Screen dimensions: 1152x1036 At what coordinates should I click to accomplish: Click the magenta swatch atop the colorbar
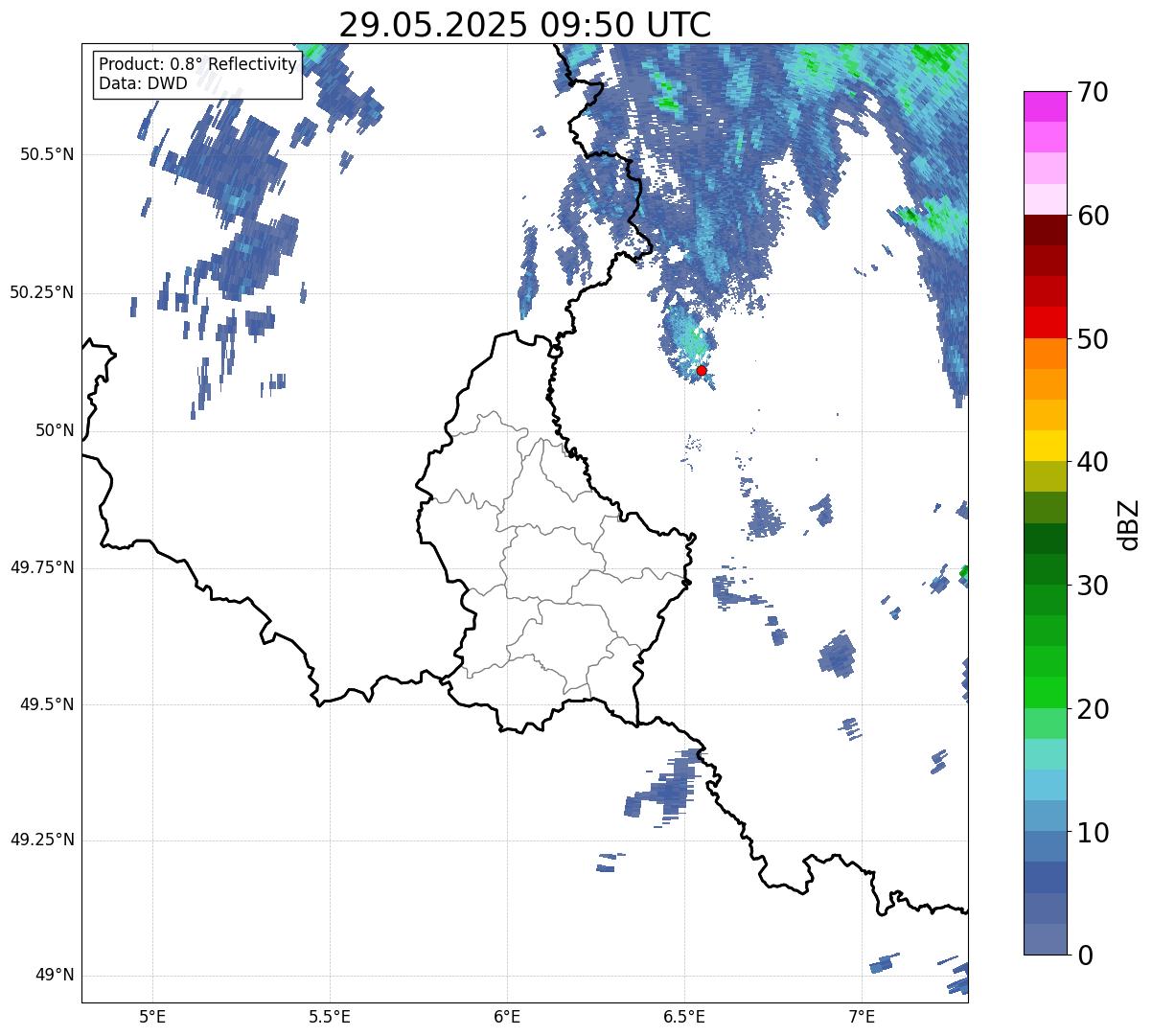pyautogui.click(x=1045, y=106)
